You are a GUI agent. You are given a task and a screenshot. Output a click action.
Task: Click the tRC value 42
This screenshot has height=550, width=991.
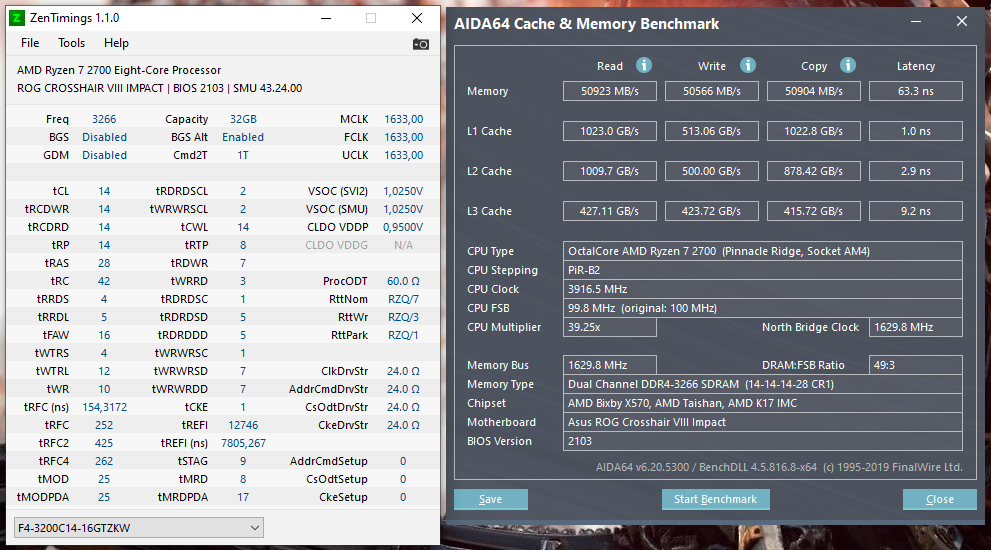click(104, 281)
